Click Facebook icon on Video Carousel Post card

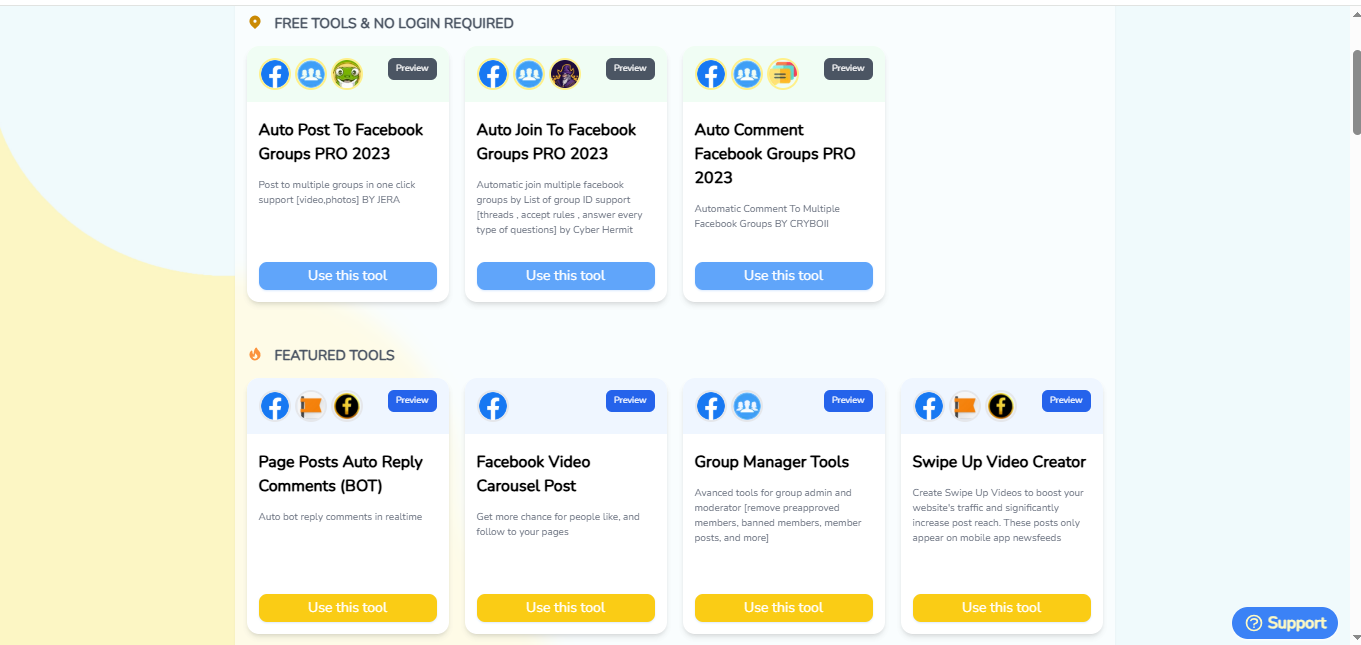pos(493,406)
